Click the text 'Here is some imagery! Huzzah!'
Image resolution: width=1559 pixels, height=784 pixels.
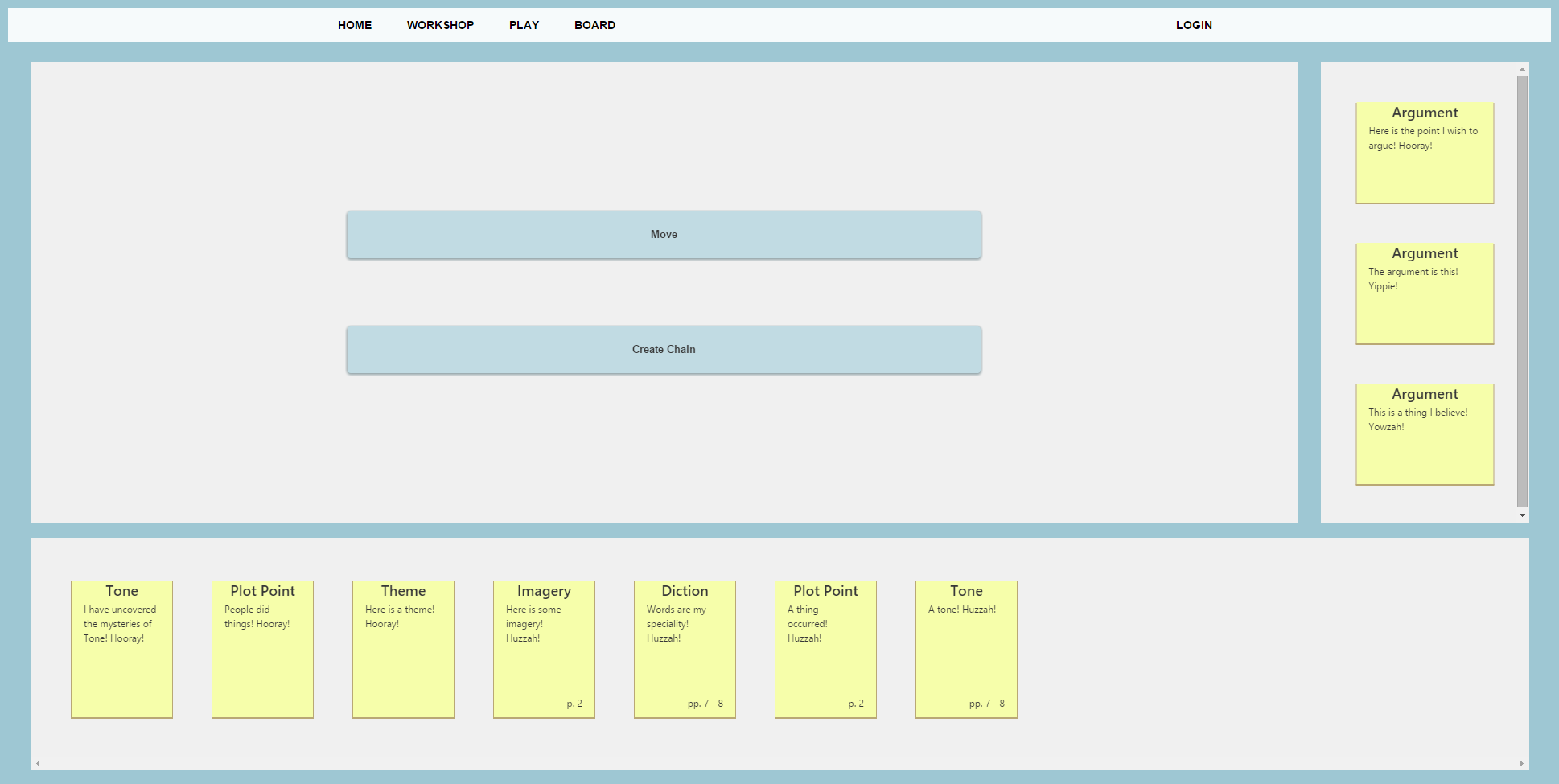coord(533,624)
